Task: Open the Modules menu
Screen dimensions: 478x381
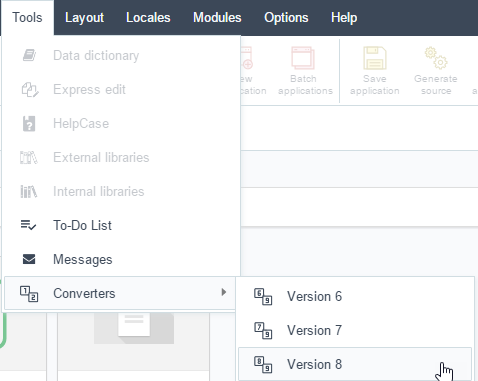Action: [217, 18]
